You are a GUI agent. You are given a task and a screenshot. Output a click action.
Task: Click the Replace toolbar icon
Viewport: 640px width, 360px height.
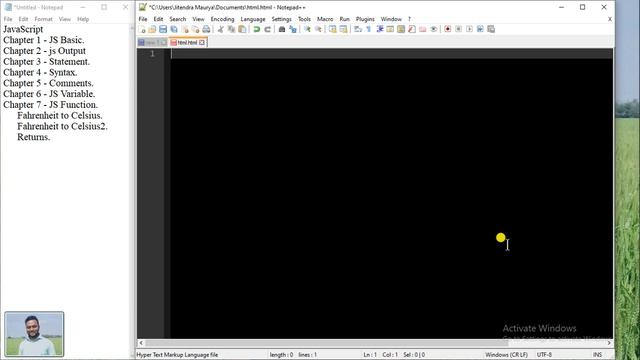(293, 29)
